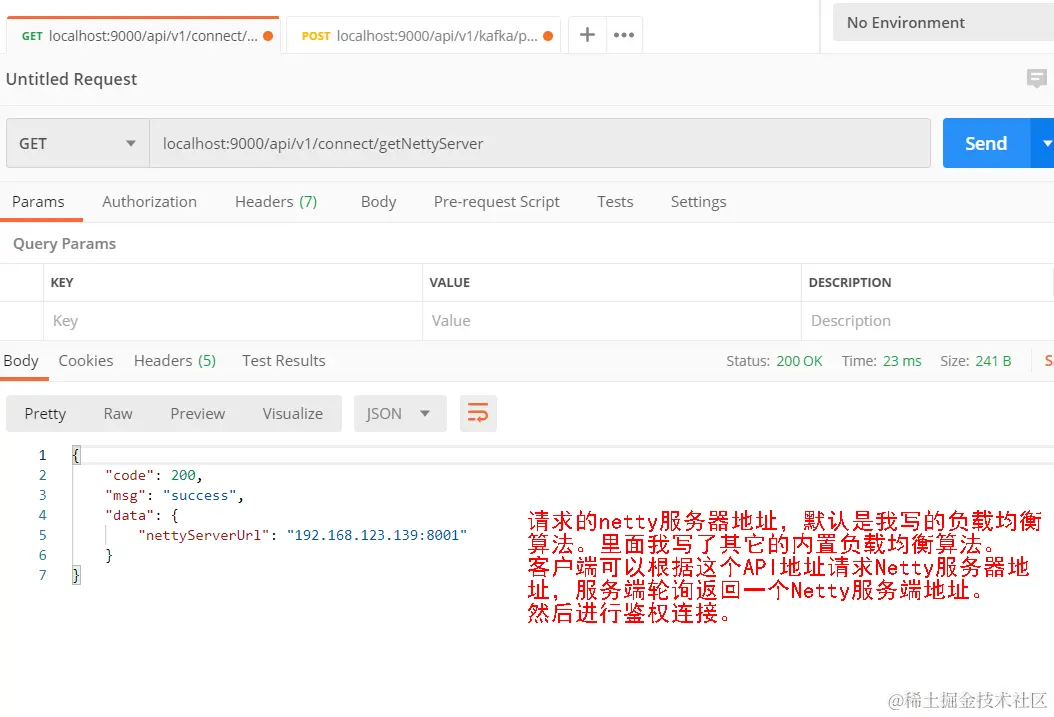The height and width of the screenshot is (717, 1054).
Task: Open a new request tab with plus icon
Action: (587, 35)
